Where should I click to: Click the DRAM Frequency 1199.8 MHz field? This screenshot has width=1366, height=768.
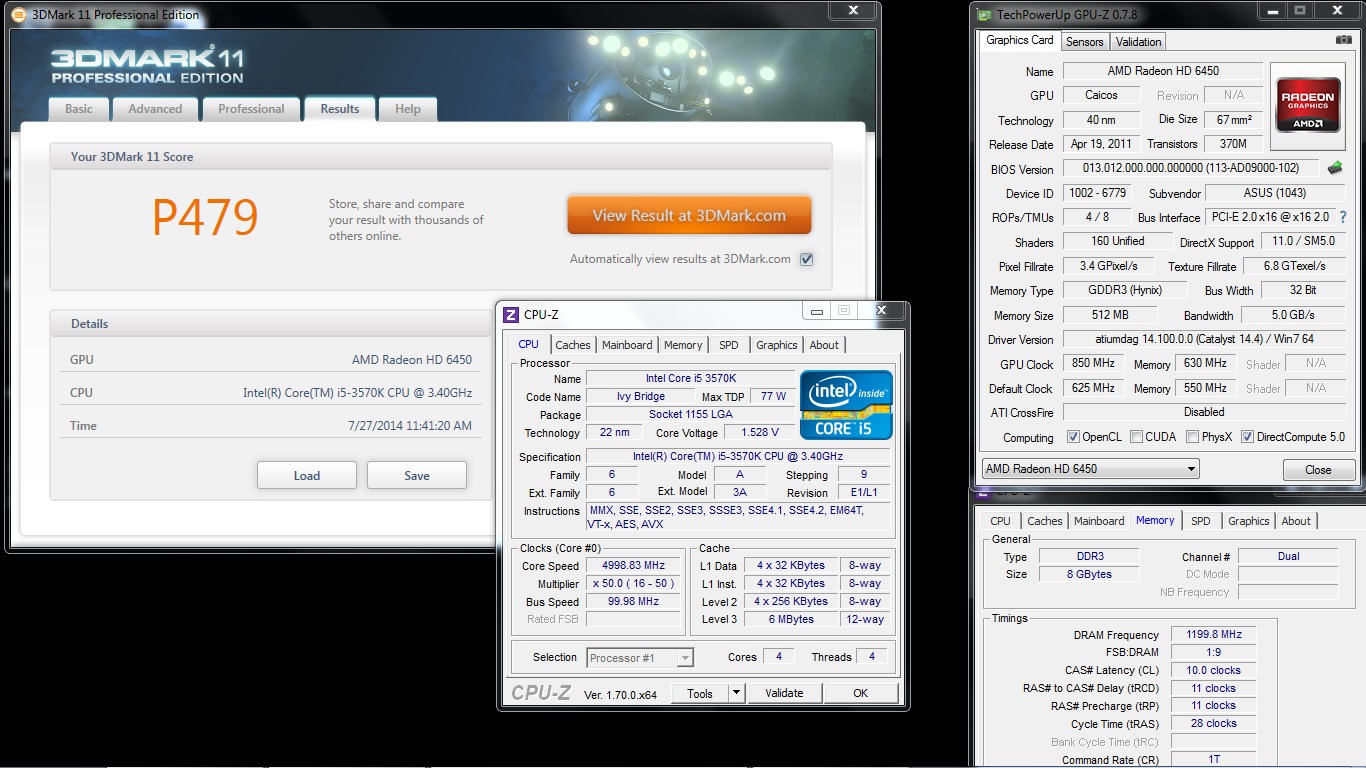pos(1213,635)
